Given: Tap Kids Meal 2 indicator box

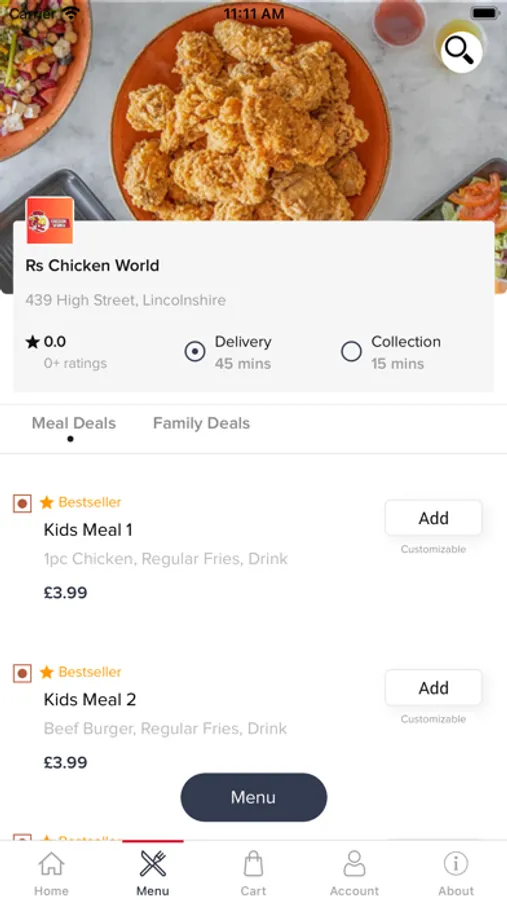Looking at the screenshot, I should point(22,673).
